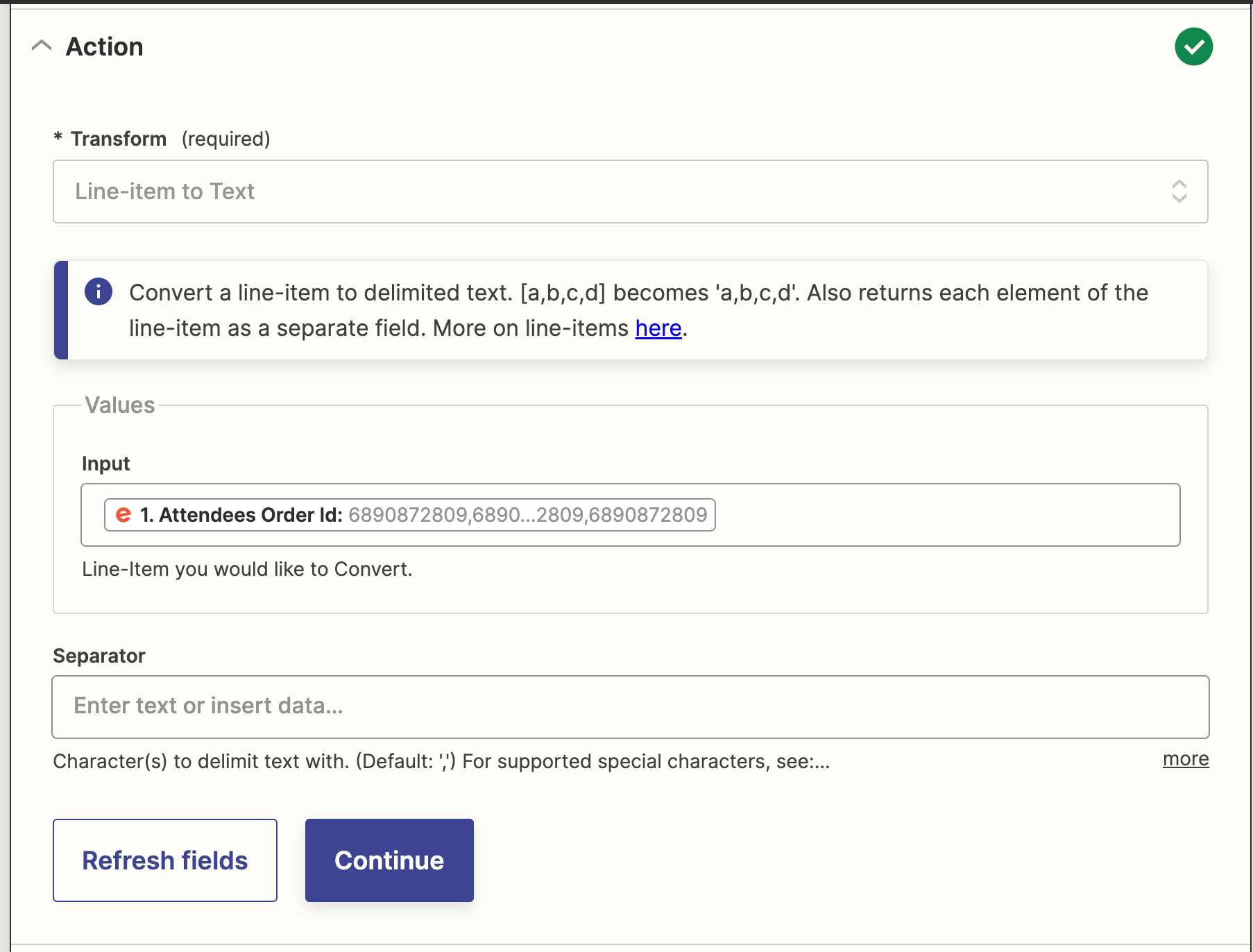Click the Values group label
This screenshot has height=952, width=1253.
[x=120, y=405]
